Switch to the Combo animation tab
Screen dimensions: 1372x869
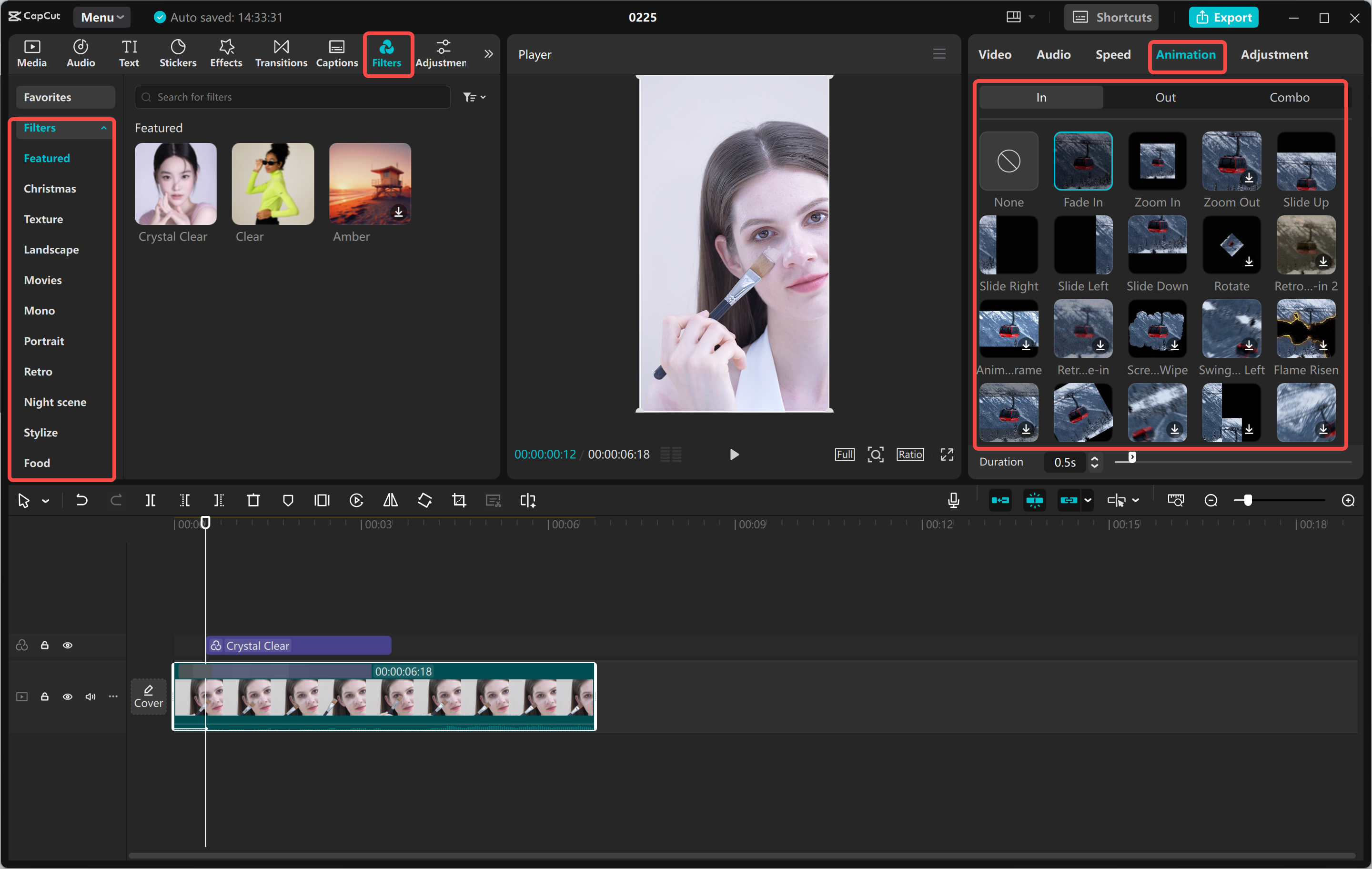coord(1290,97)
